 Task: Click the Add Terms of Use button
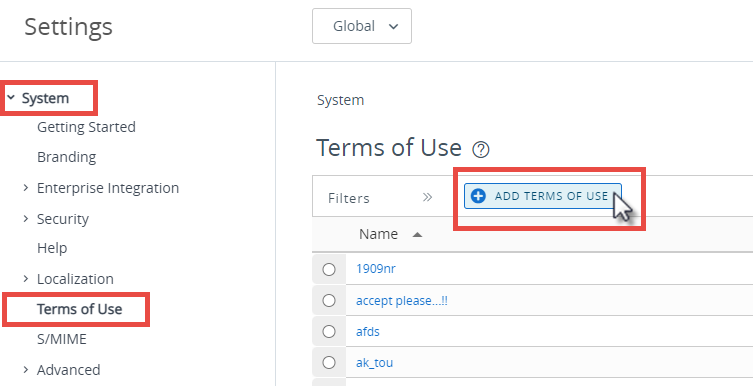tap(543, 196)
